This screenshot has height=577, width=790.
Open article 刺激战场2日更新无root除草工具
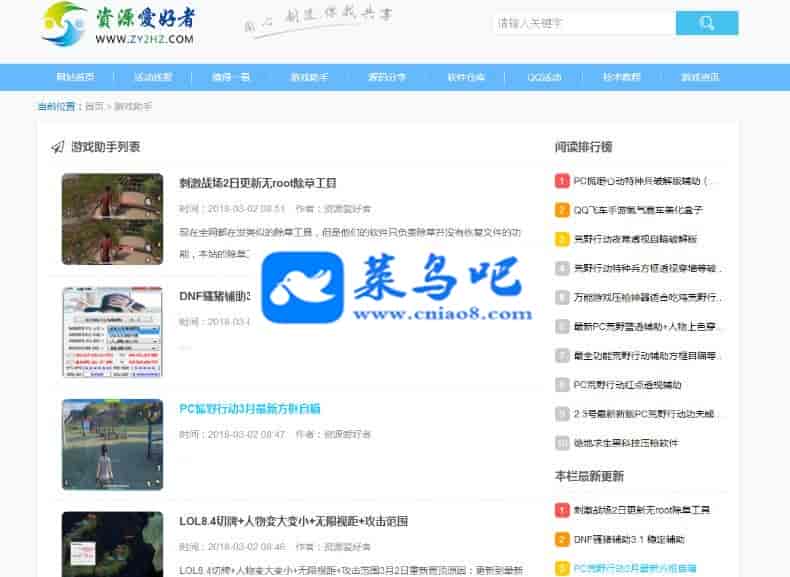point(257,183)
